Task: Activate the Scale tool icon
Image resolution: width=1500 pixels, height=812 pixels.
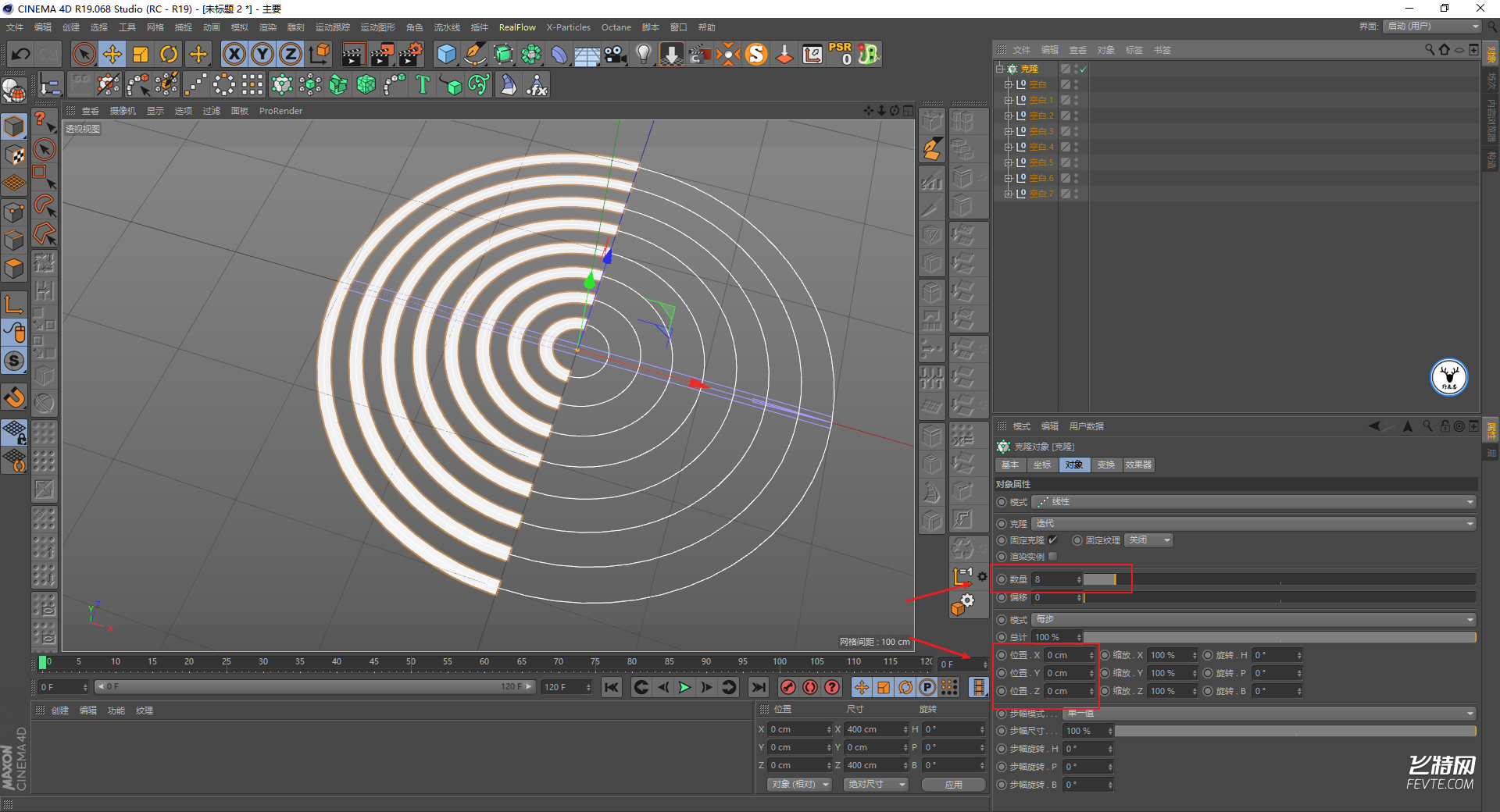Action: click(x=141, y=54)
